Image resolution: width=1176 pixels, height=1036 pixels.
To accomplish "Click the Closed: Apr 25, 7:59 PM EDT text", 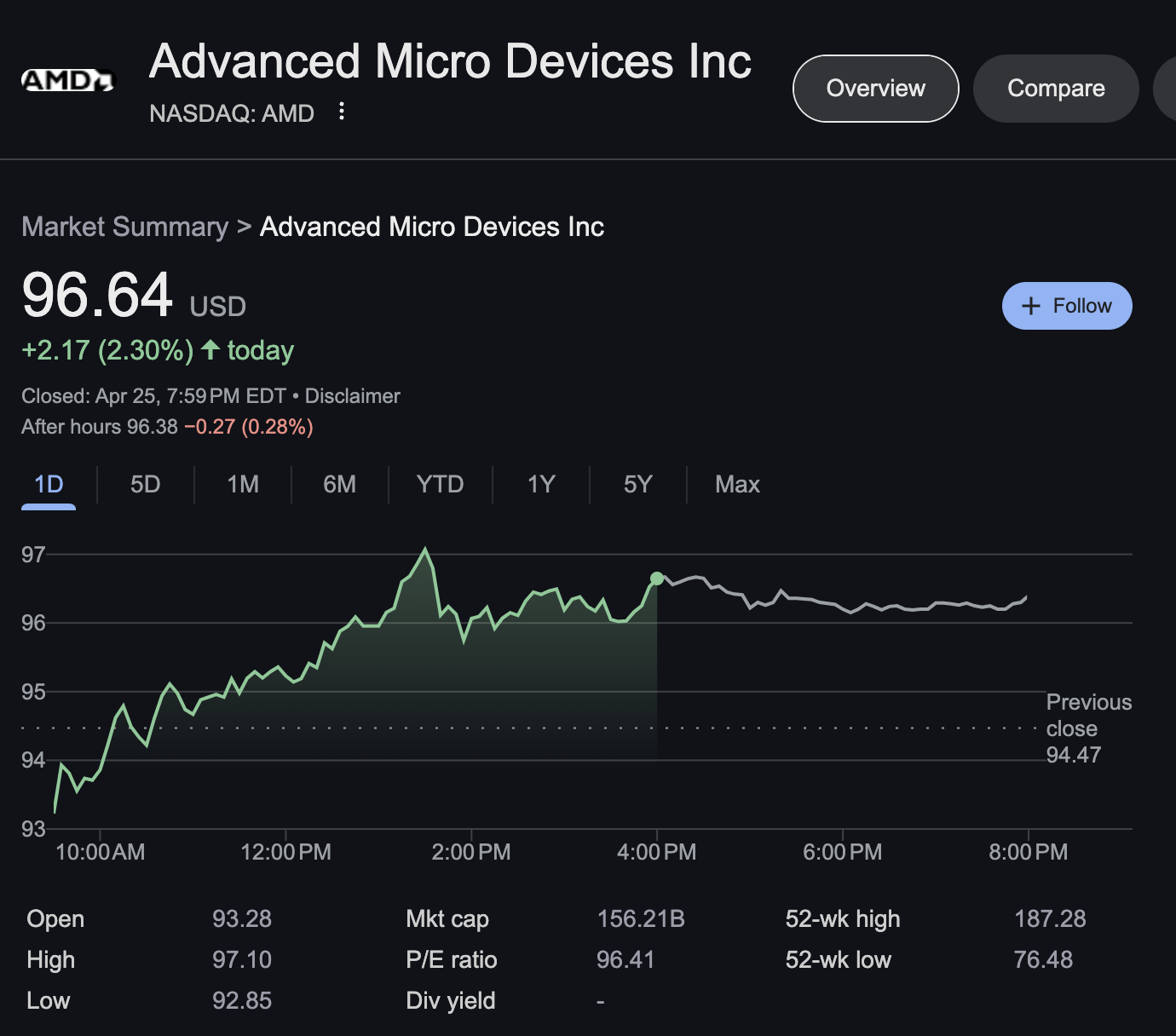I will pyautogui.click(x=153, y=396).
